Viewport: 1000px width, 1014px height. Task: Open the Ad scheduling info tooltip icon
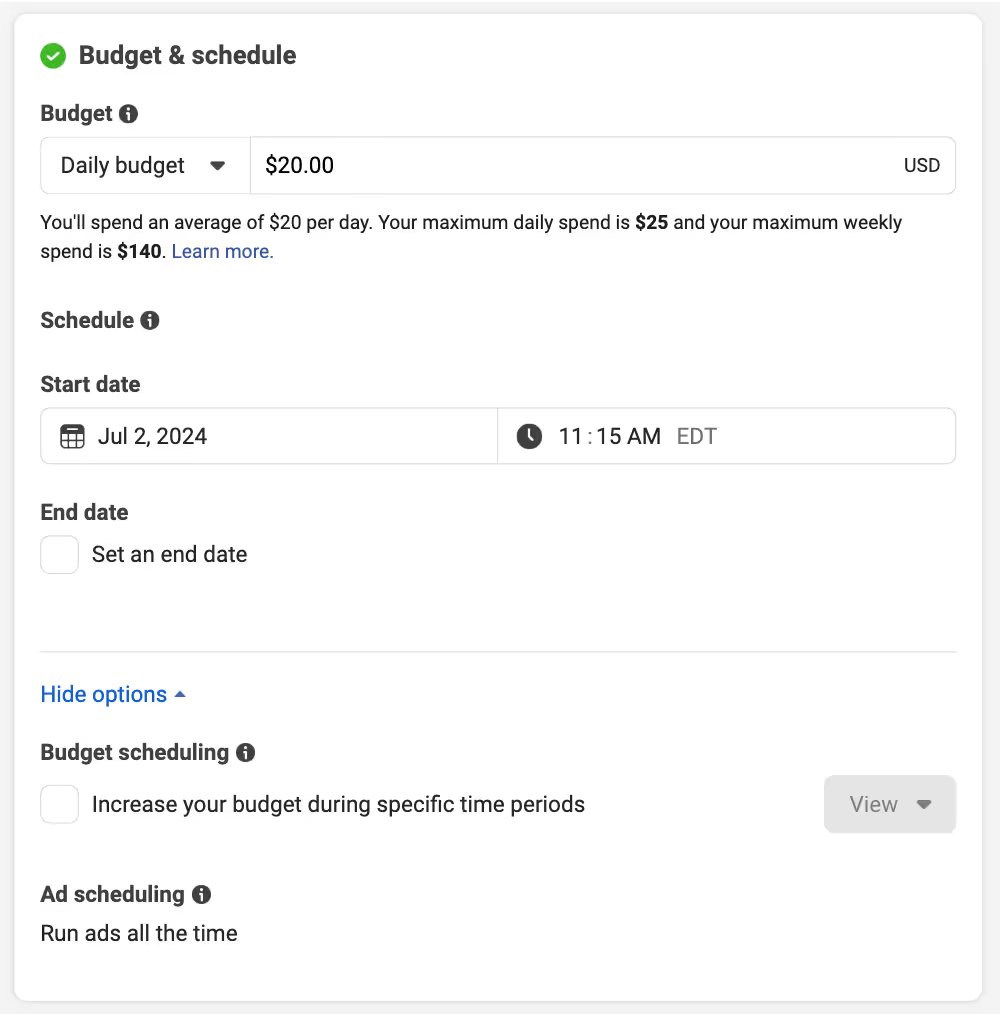pyautogui.click(x=201, y=895)
